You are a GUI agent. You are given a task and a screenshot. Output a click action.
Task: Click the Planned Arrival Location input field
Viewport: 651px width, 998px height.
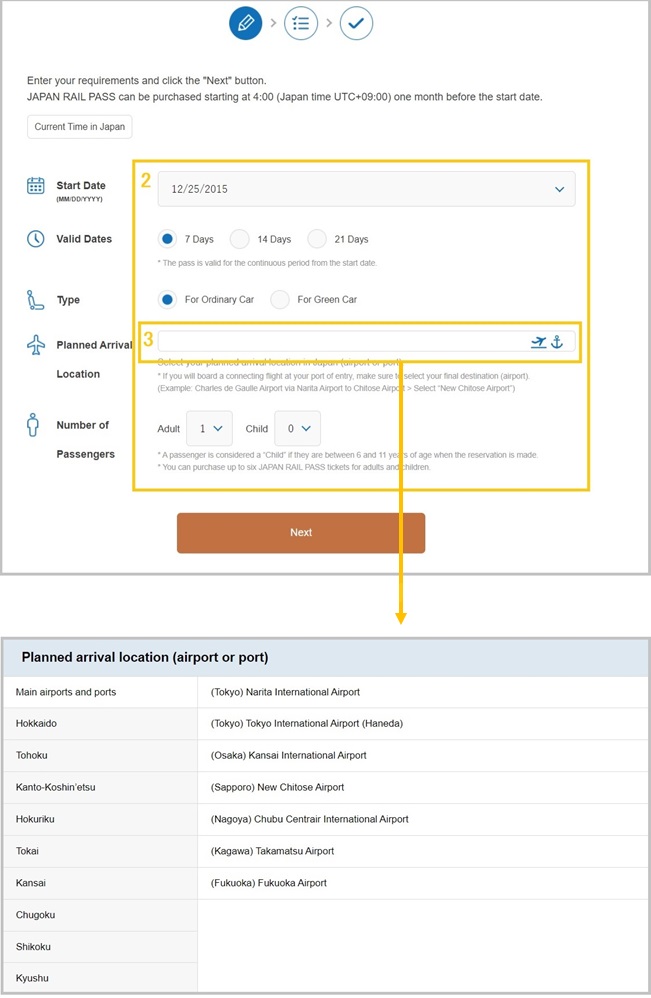tap(367, 342)
